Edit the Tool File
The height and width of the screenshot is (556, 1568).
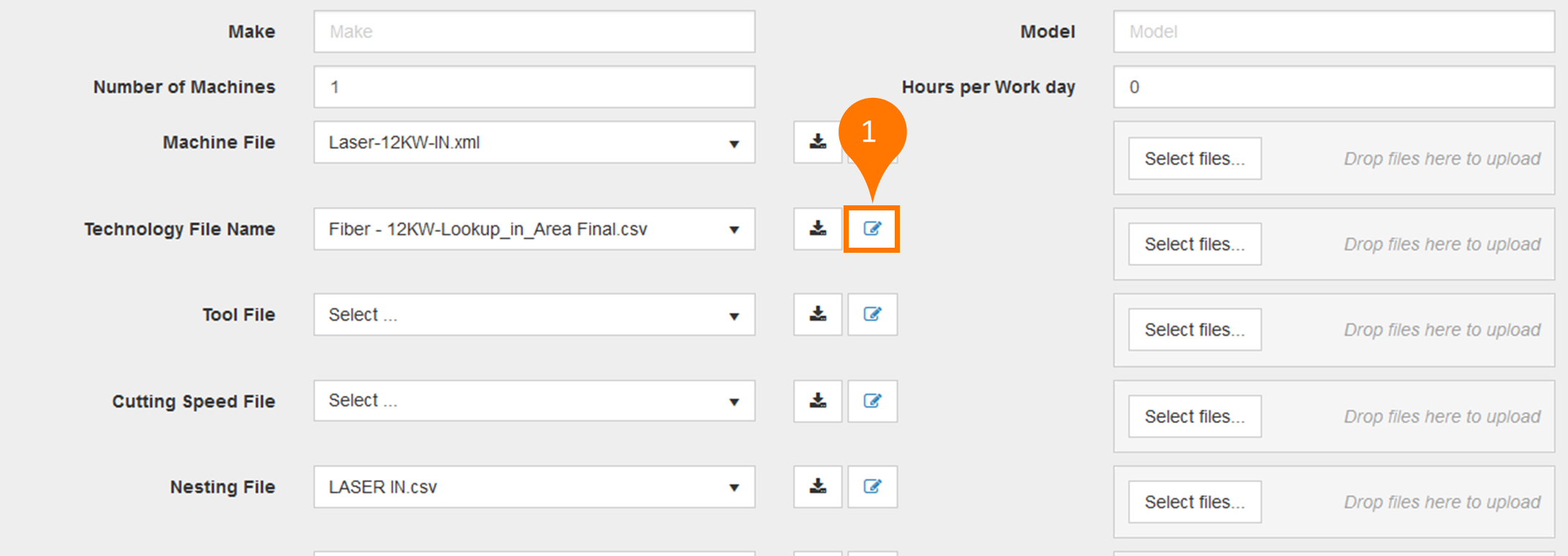coord(872,314)
